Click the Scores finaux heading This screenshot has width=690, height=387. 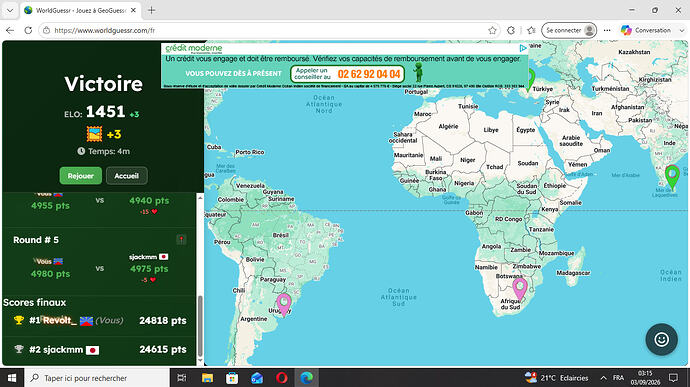coord(35,302)
